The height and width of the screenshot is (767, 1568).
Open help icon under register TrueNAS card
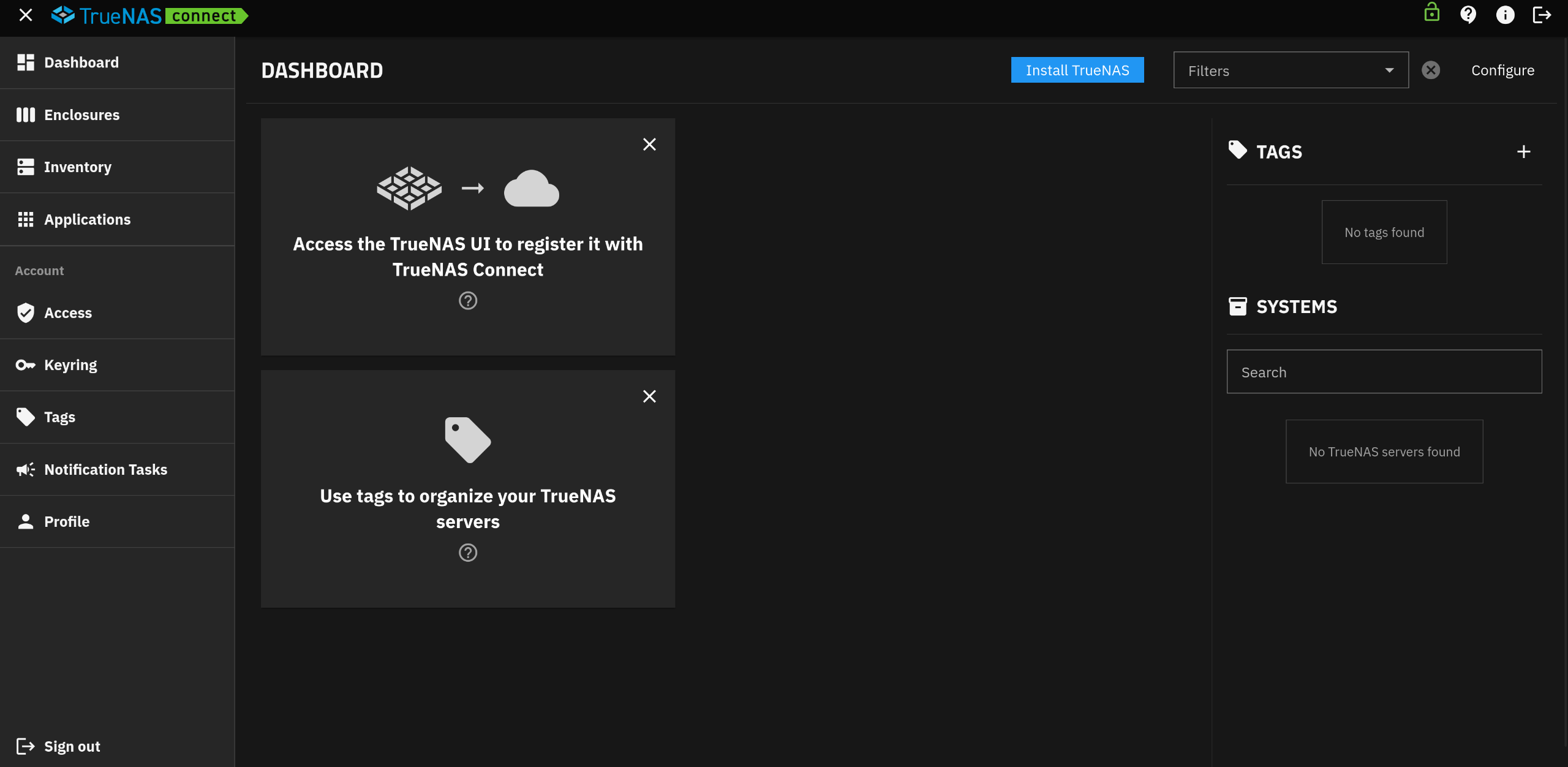pos(468,301)
